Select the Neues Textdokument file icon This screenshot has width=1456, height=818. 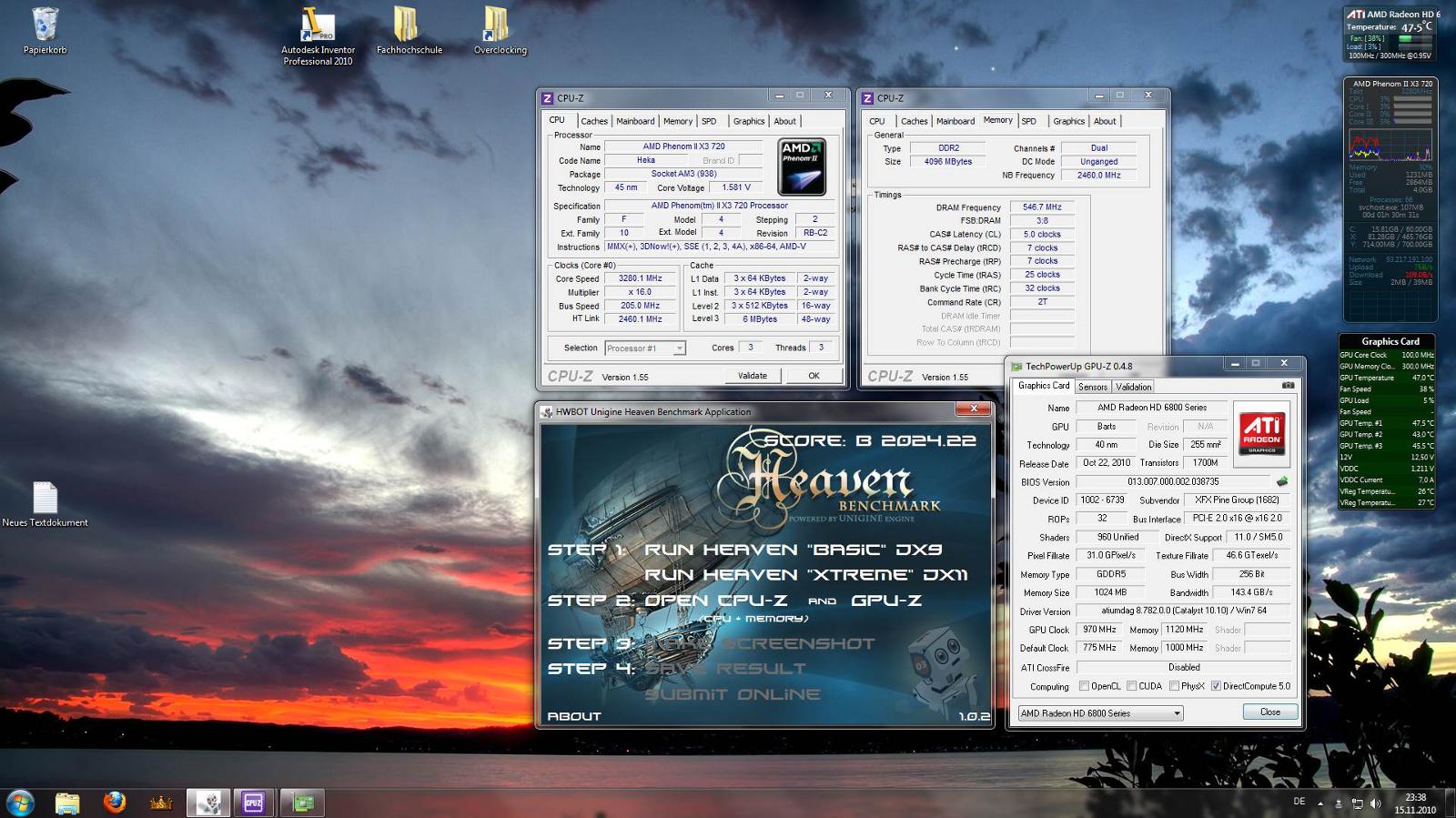click(x=45, y=505)
